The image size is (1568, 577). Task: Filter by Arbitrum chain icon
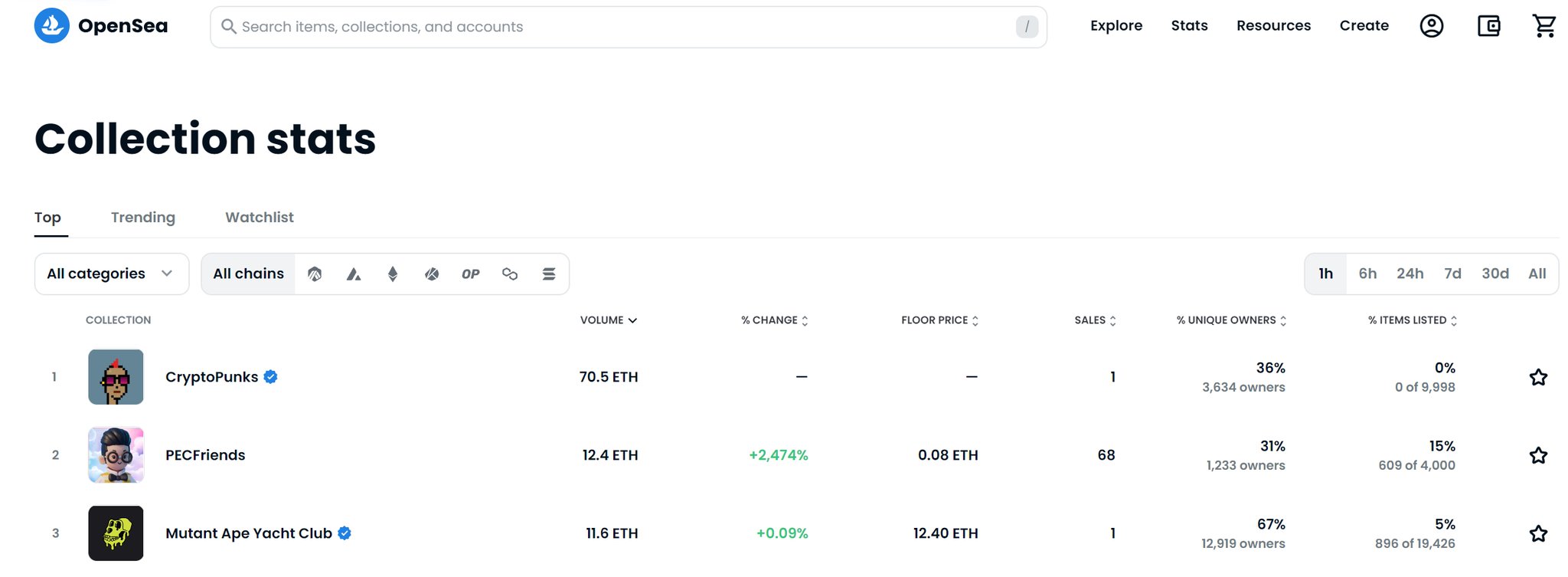[x=315, y=274]
